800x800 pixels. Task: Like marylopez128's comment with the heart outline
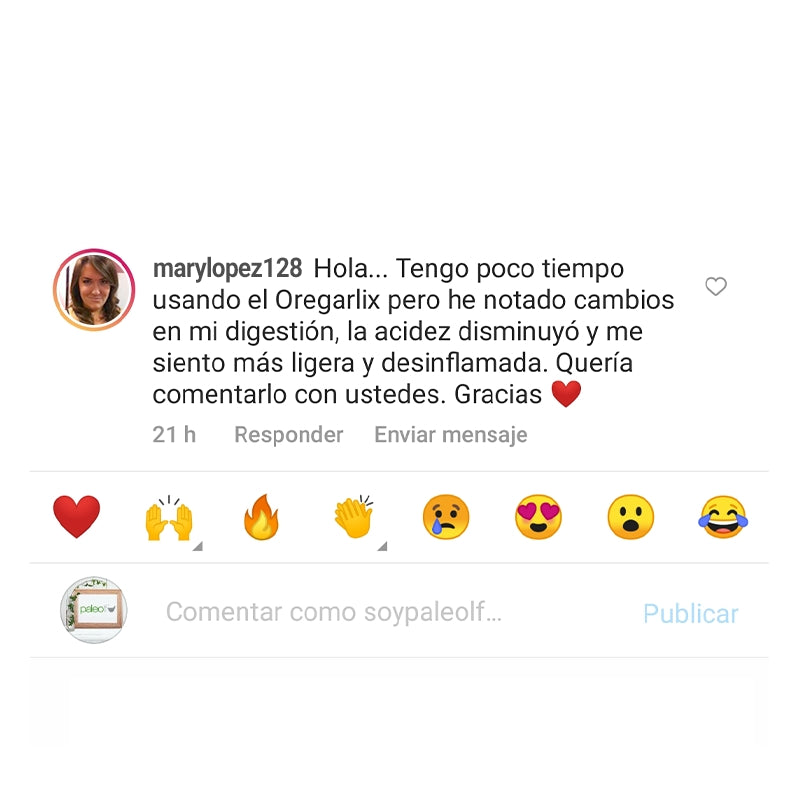pyautogui.click(x=716, y=287)
